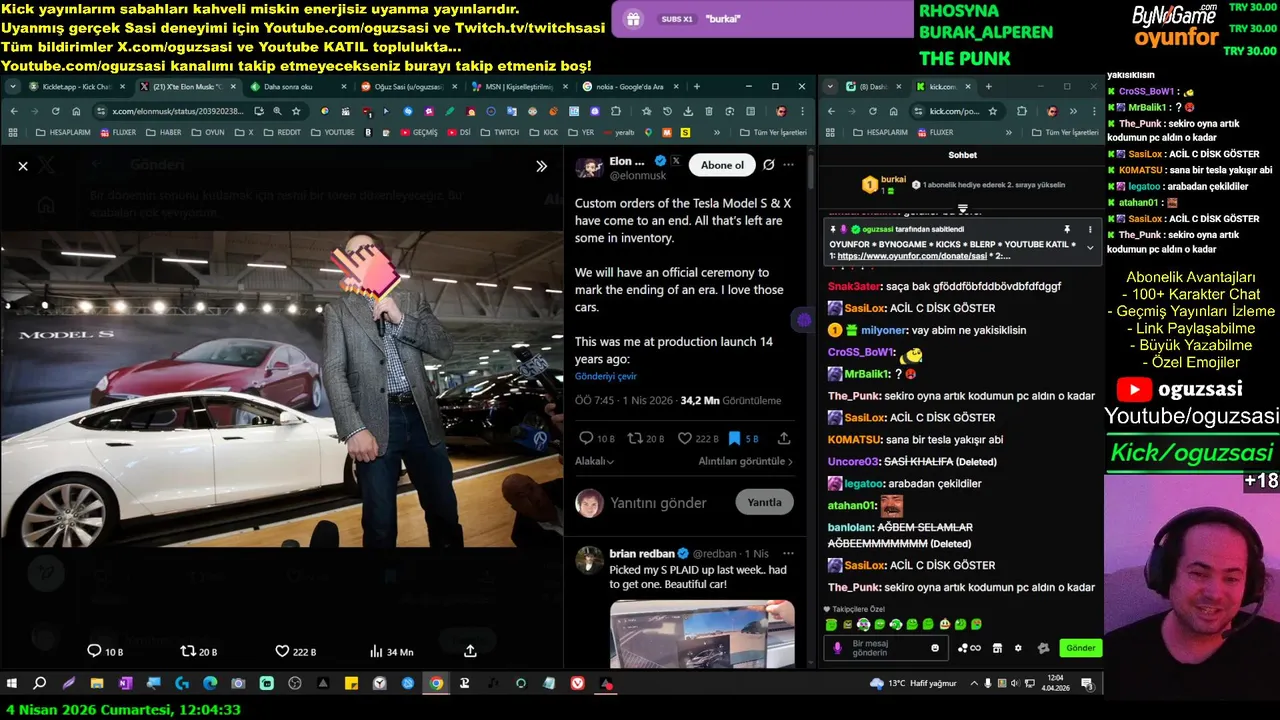Focus the Bir mesaj gönderin chat field
This screenshot has height=720, width=1280.
[885, 648]
